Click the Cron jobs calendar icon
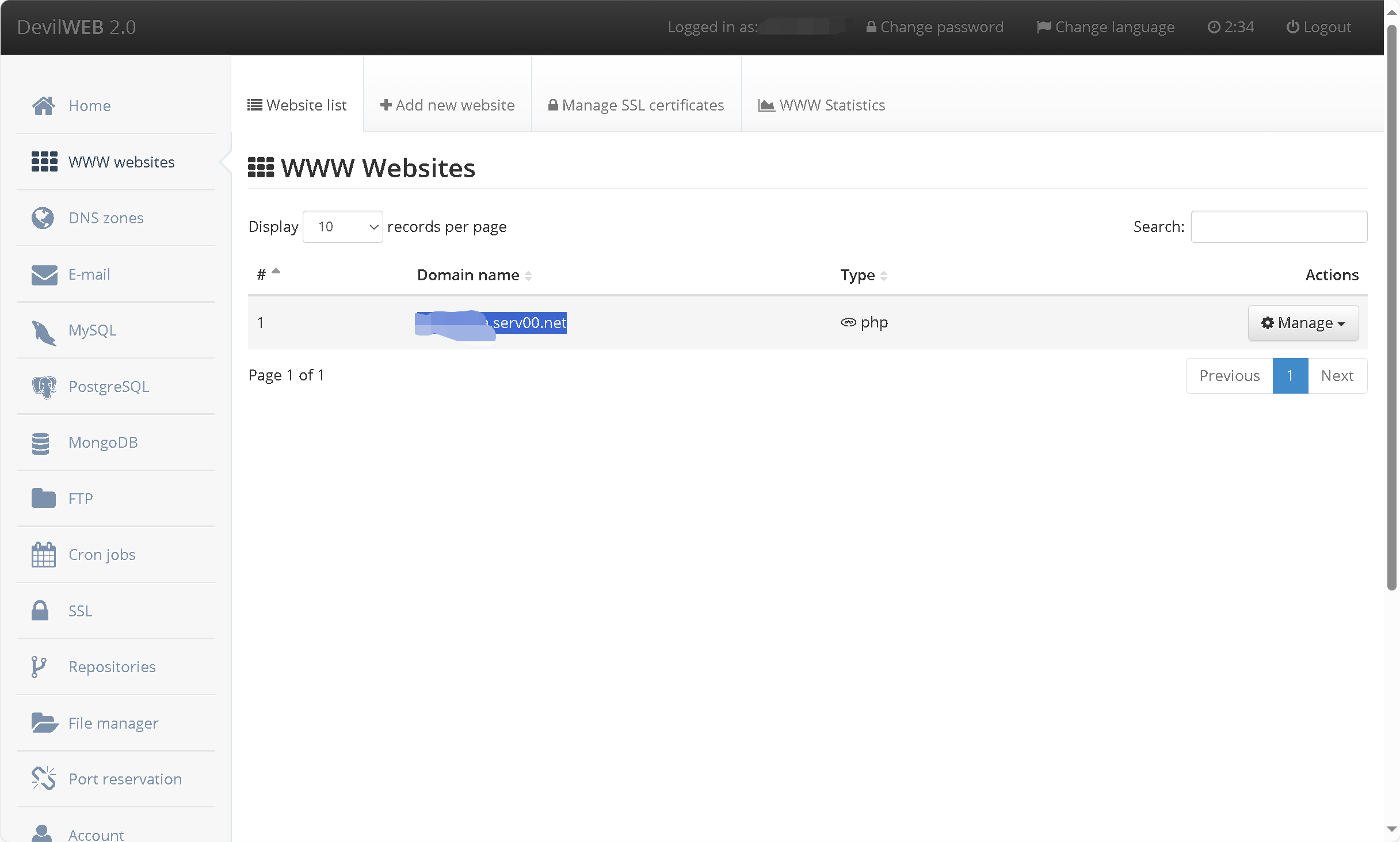Viewport: 1400px width, 842px height. point(44,555)
